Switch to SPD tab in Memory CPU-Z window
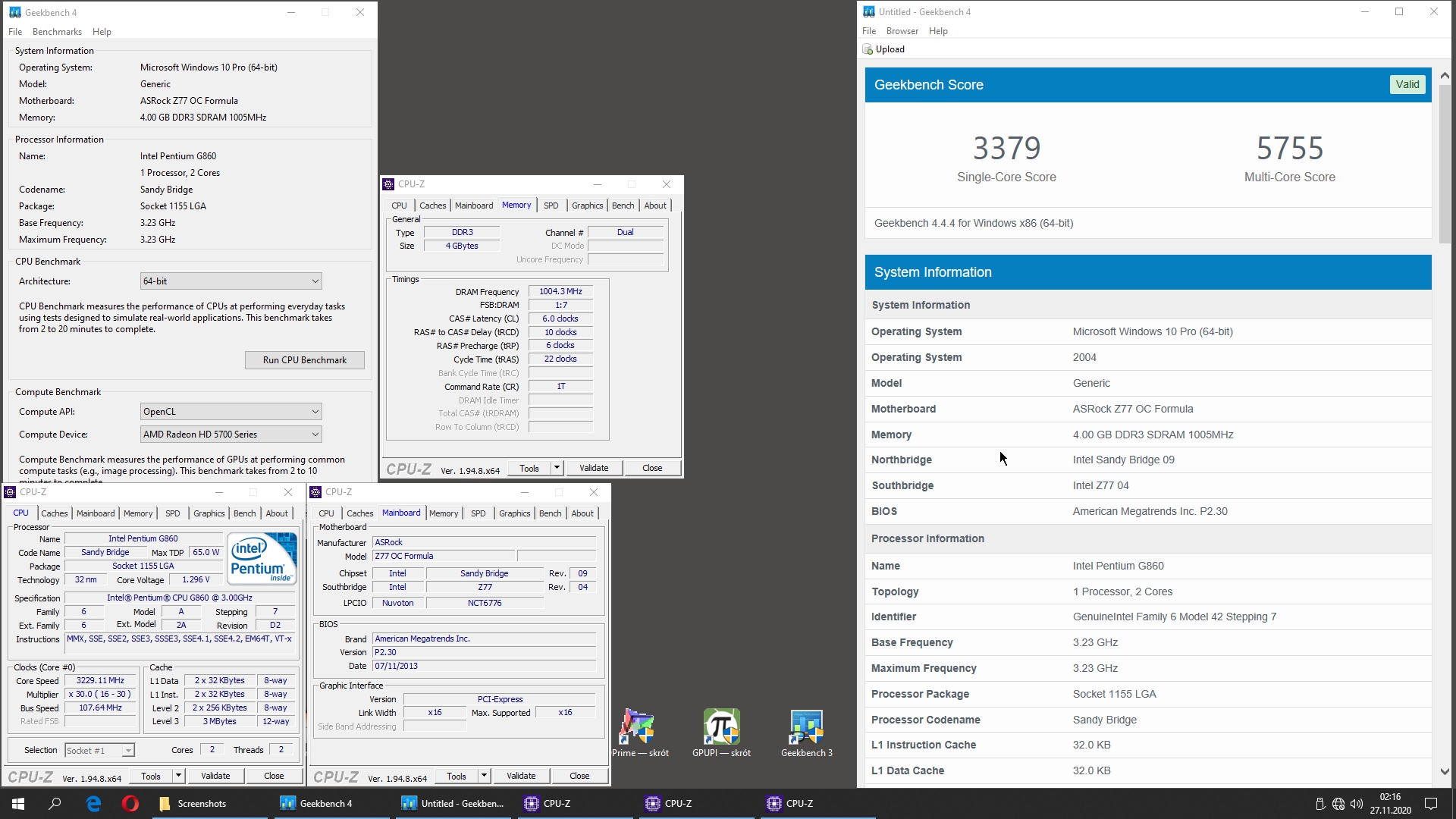 pyautogui.click(x=551, y=206)
